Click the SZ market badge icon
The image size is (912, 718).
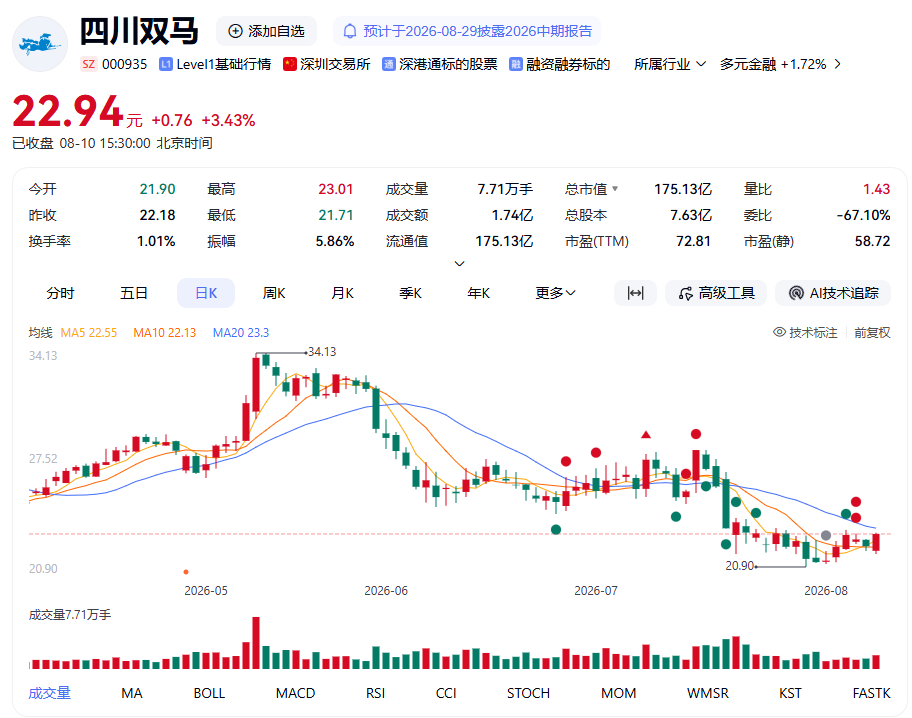[x=88, y=64]
